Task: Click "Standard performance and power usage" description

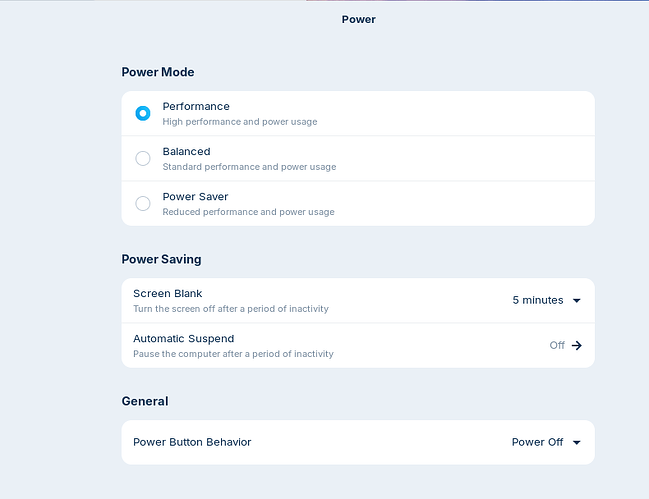Action: pos(249,167)
